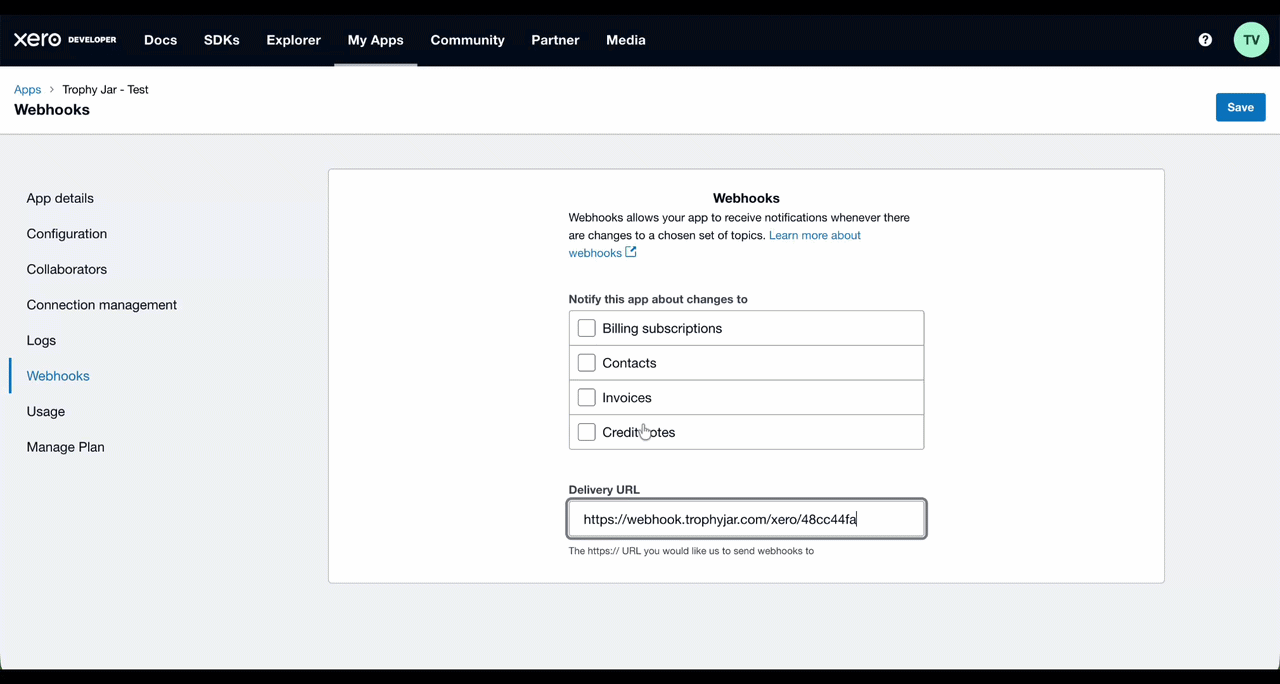Open the help question mark icon
Image resolution: width=1280 pixels, height=684 pixels.
click(x=1205, y=40)
